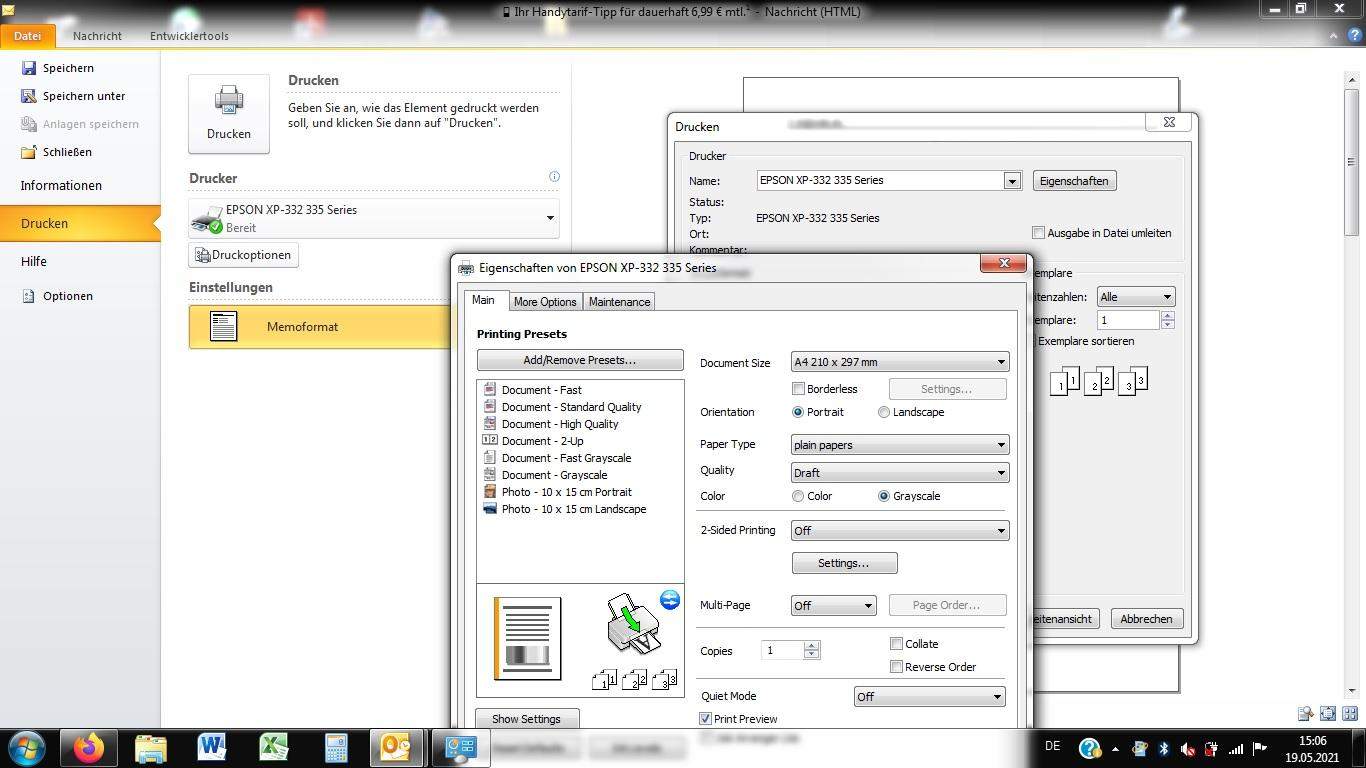Click the Eigenschaften button
The image size is (1366, 768).
(1074, 181)
